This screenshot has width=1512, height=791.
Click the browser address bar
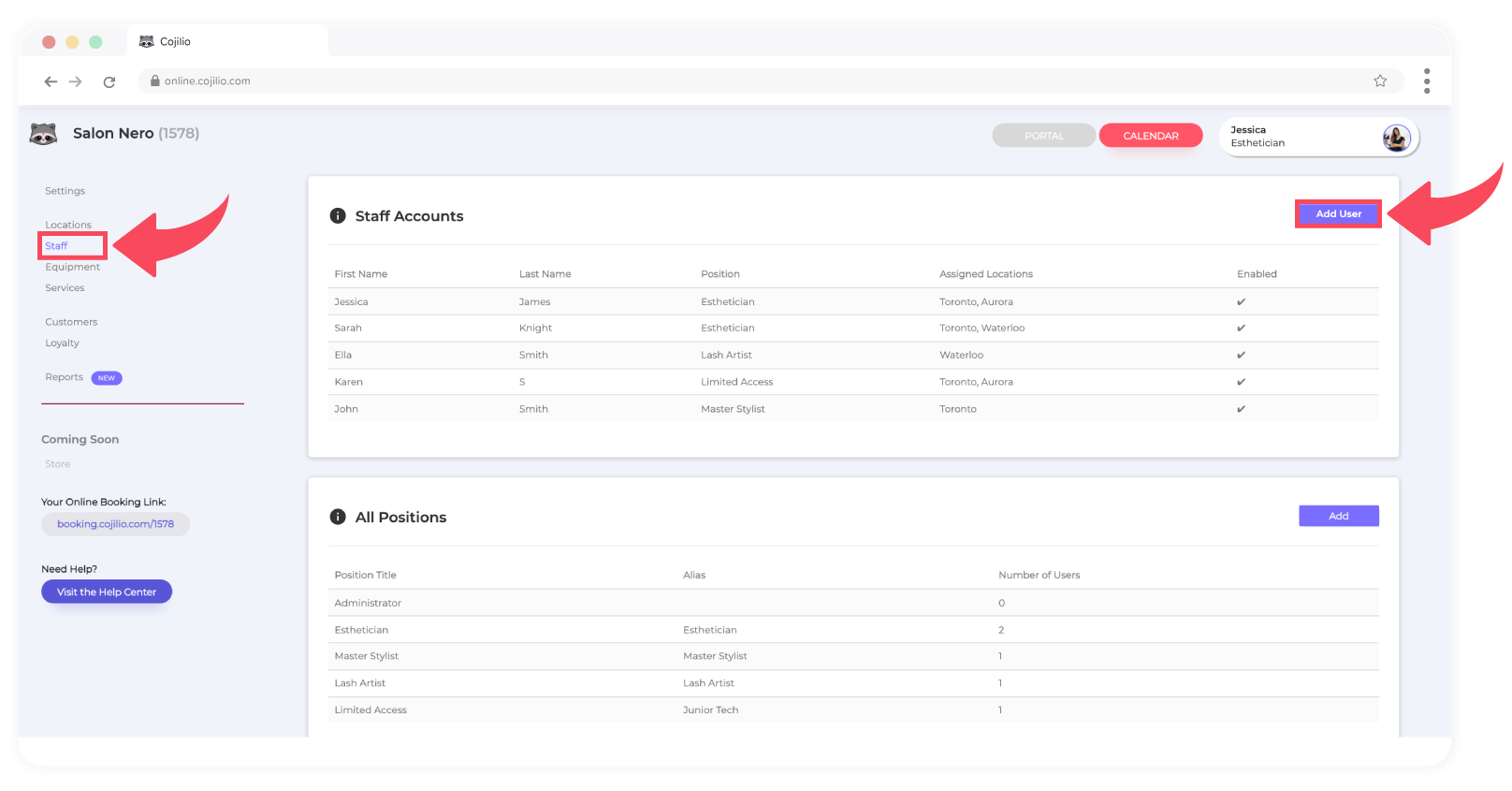click(749, 81)
